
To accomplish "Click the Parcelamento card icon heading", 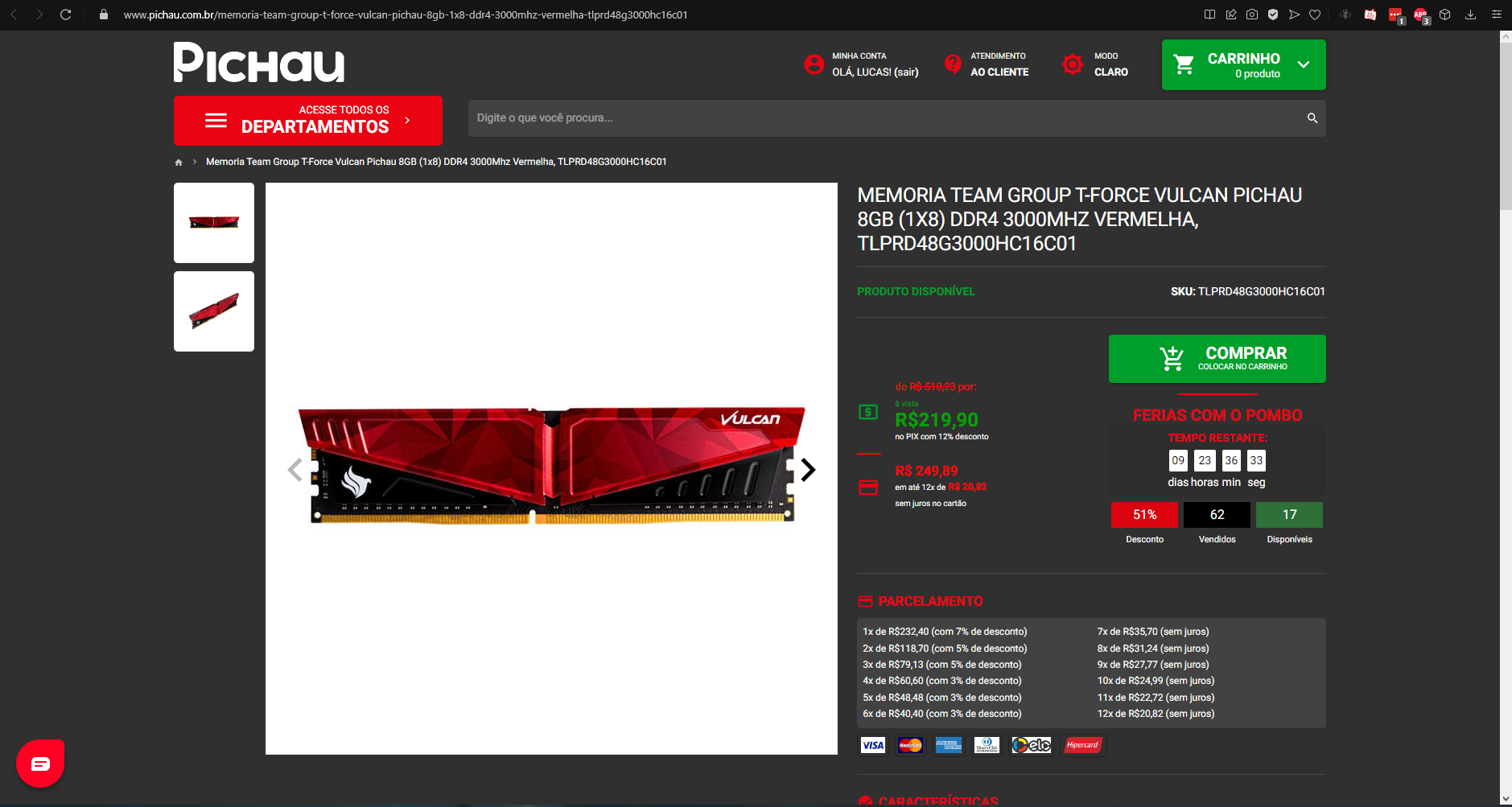I will pyautogui.click(x=866, y=601).
